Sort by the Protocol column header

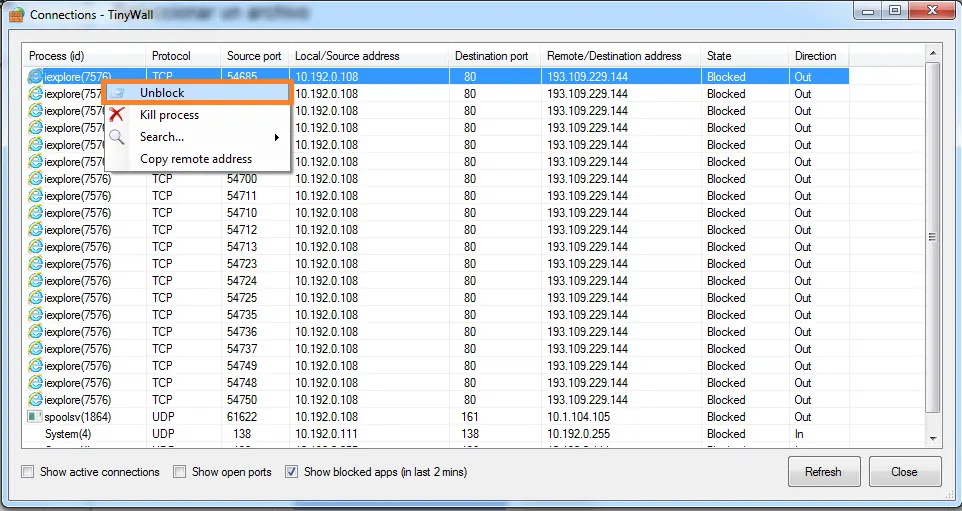click(x=183, y=56)
